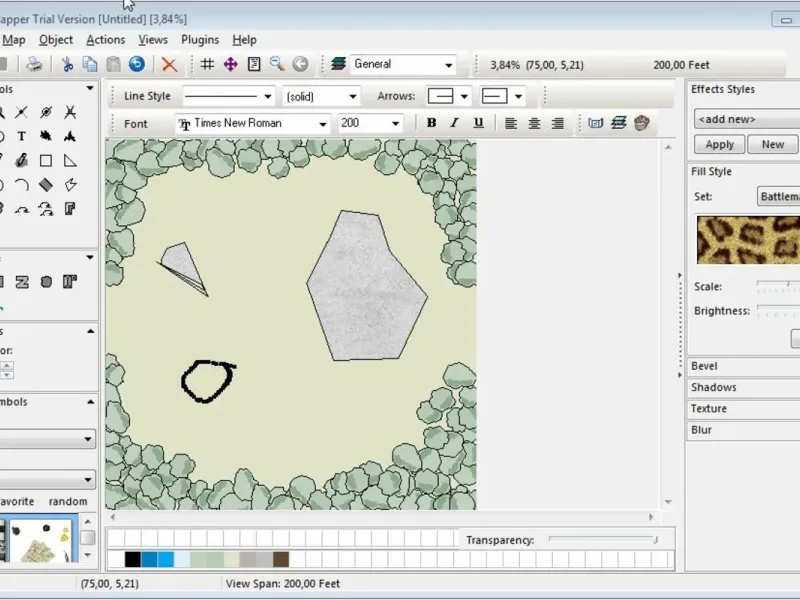Click the document page icon in toolbar
The height and width of the screenshot is (600, 800).
pos(254,64)
